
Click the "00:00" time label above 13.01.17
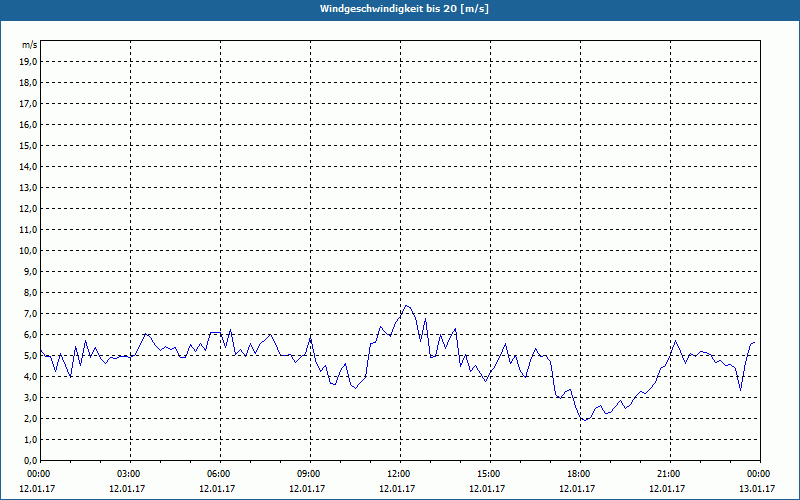coord(760,474)
